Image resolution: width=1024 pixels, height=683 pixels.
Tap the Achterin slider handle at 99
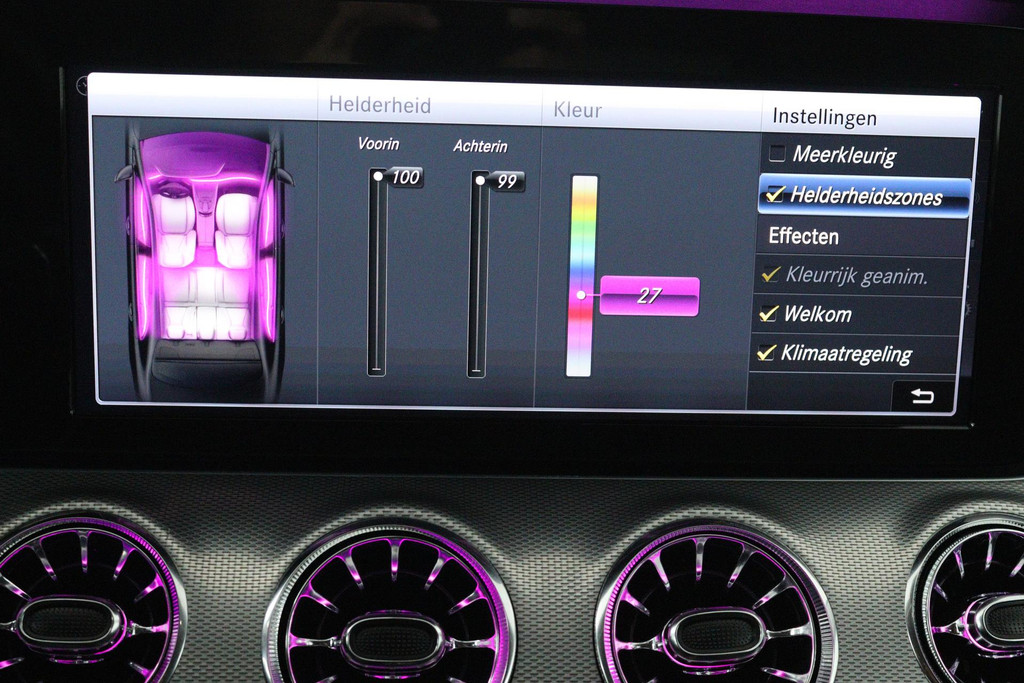481,181
